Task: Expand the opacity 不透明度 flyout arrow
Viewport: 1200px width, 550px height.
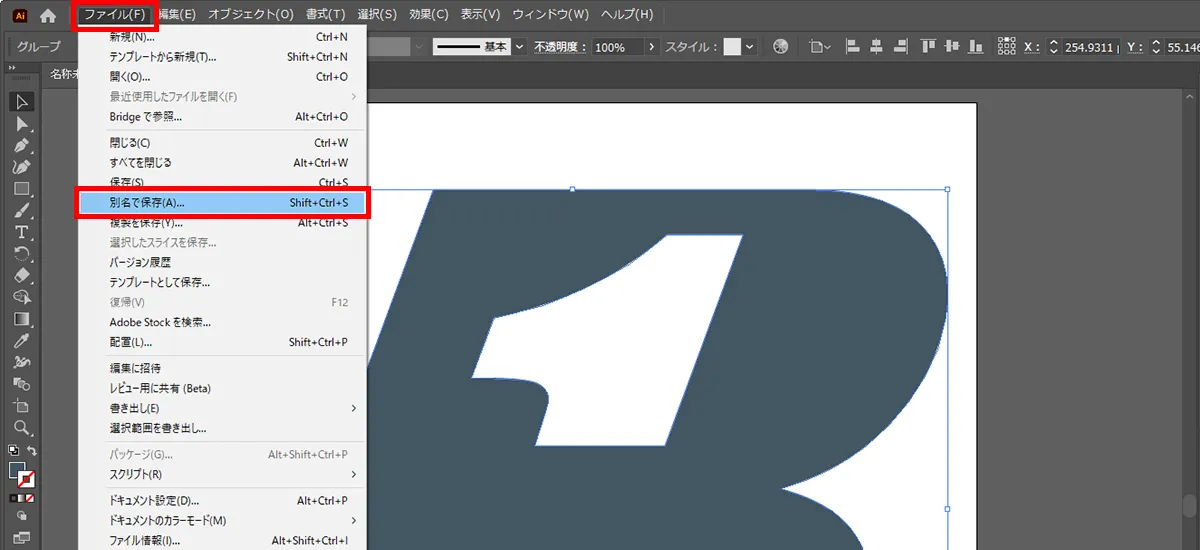Action: tap(652, 47)
